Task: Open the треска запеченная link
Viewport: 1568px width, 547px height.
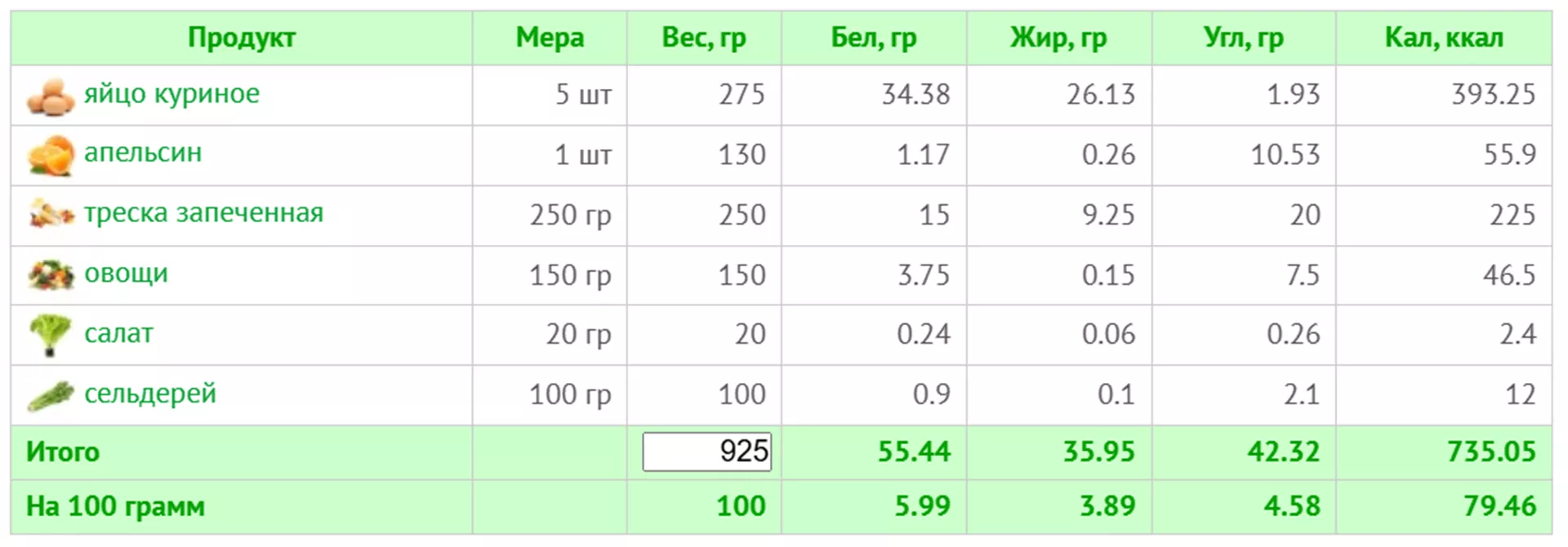Action: (x=203, y=213)
